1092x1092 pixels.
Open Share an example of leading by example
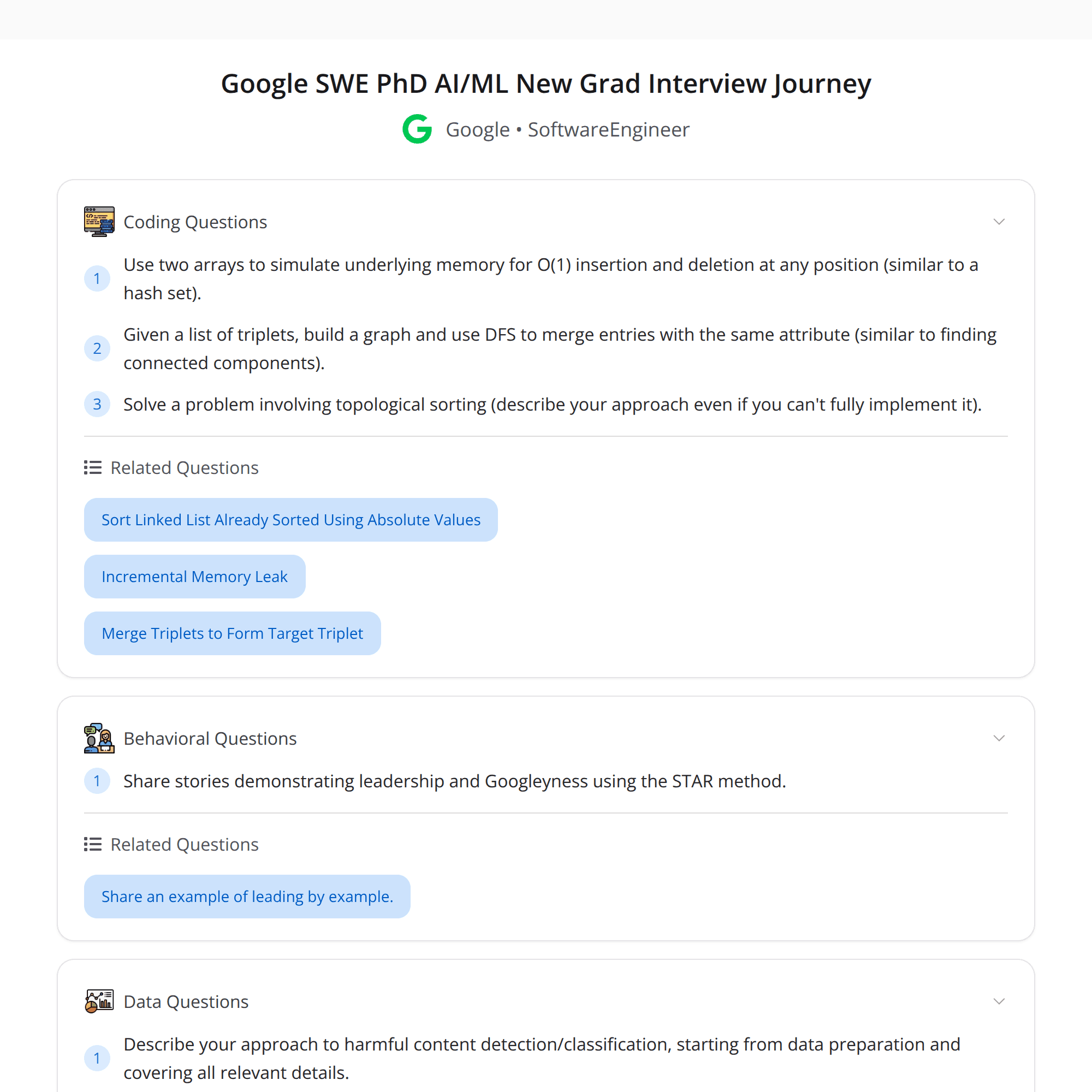click(x=247, y=897)
